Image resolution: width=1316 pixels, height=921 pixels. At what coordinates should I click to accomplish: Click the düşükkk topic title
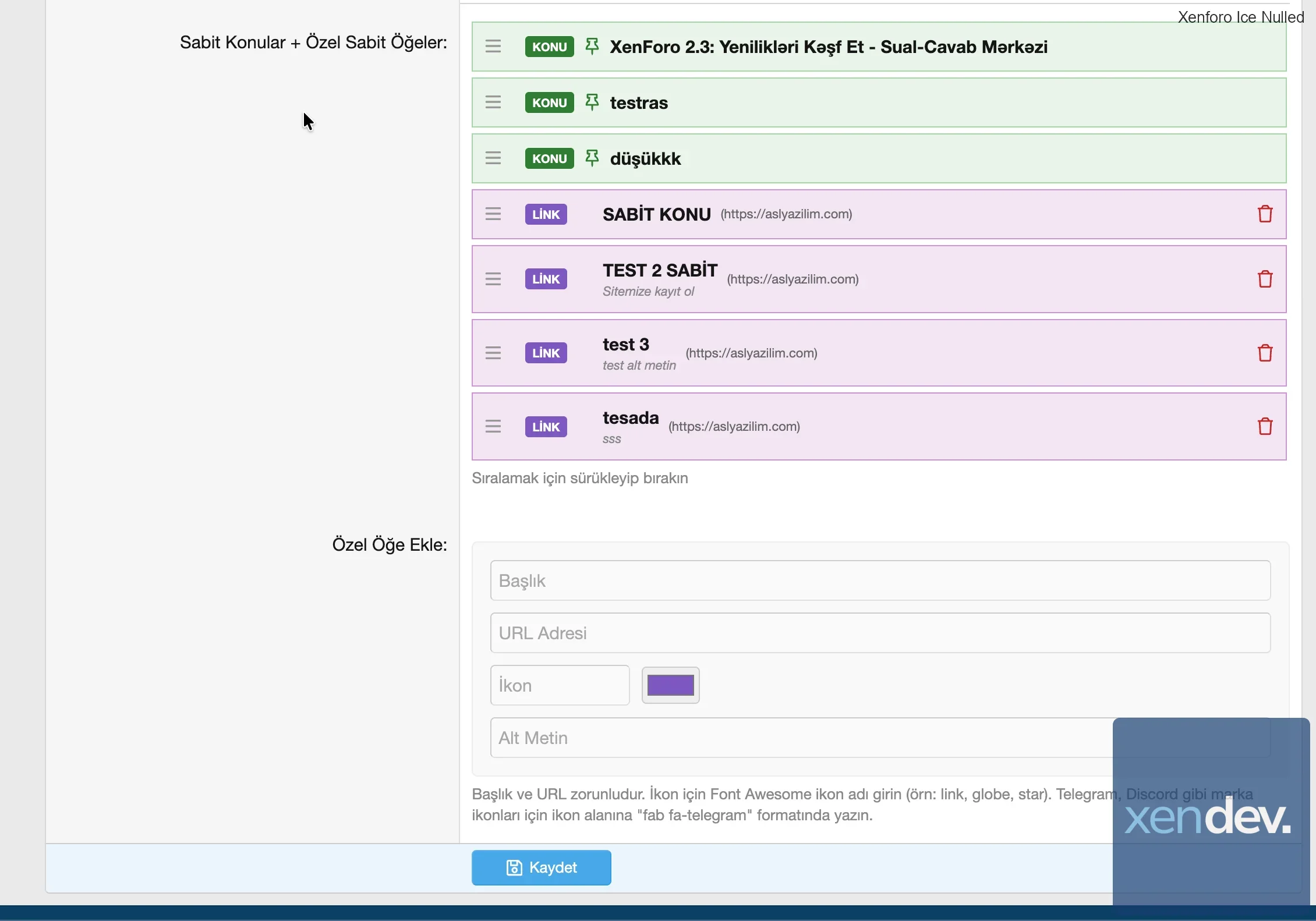pyautogui.click(x=645, y=158)
